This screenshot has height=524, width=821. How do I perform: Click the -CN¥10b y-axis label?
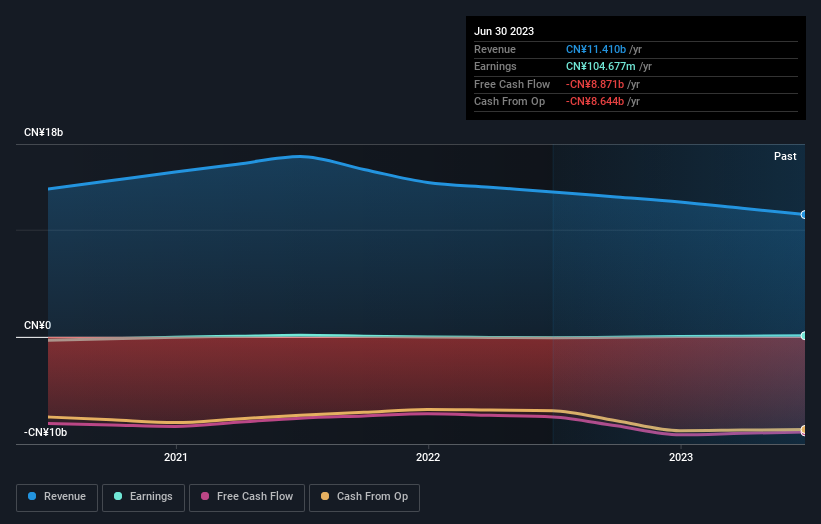point(46,432)
